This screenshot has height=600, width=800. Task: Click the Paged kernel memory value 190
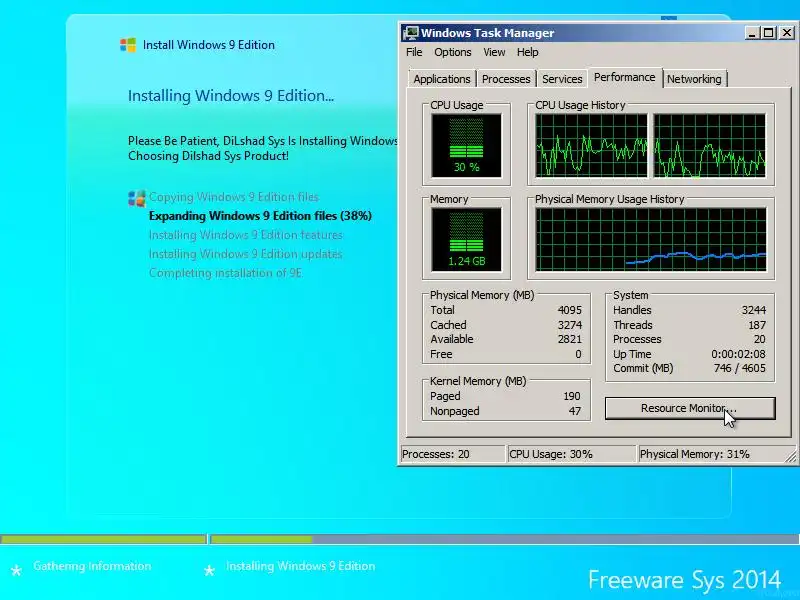tap(571, 396)
